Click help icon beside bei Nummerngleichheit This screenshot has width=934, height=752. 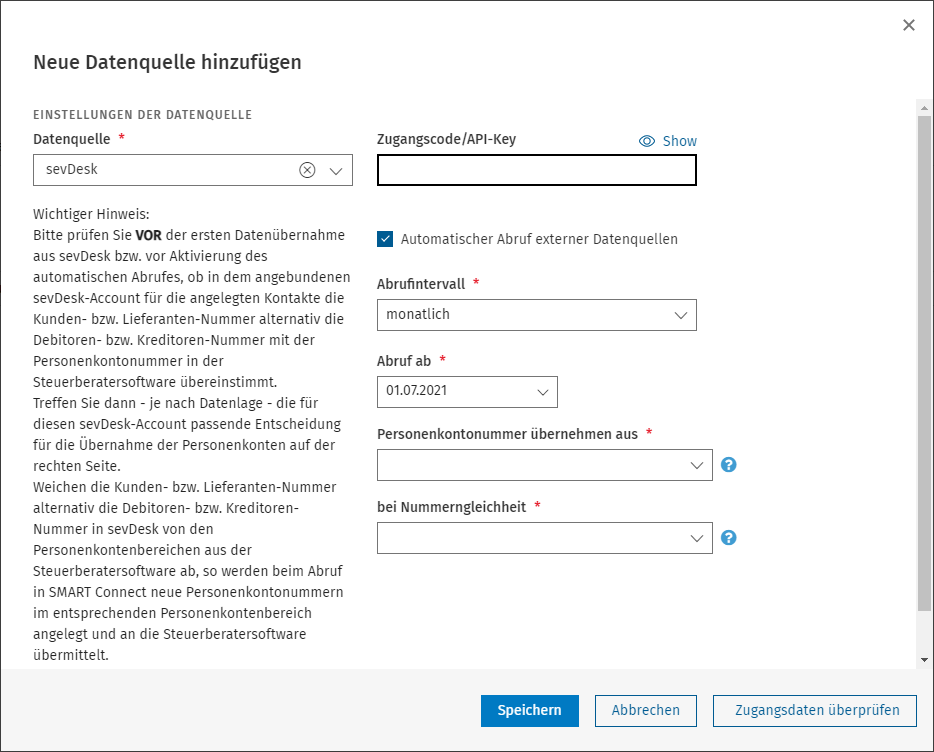coord(728,538)
